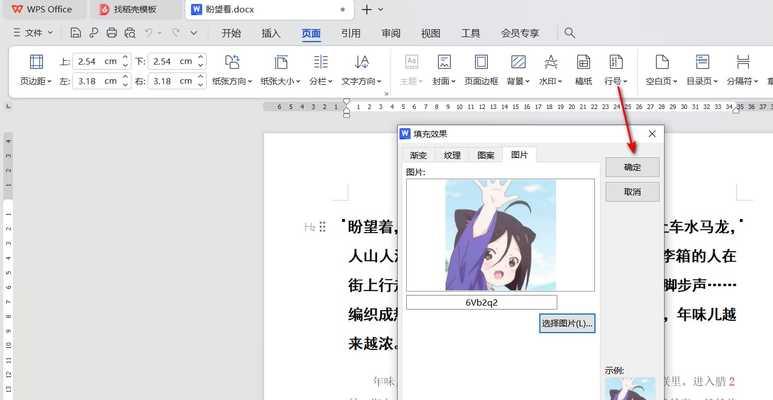Click the 示例 sample preview thumbnail
Screen dimensions: 773x400
click(x=631, y=389)
